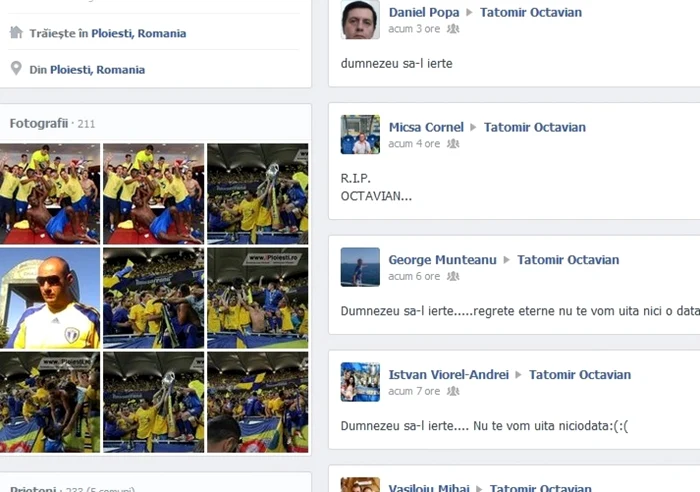Open bottom-right photo with yellow-blue flag

point(258,402)
